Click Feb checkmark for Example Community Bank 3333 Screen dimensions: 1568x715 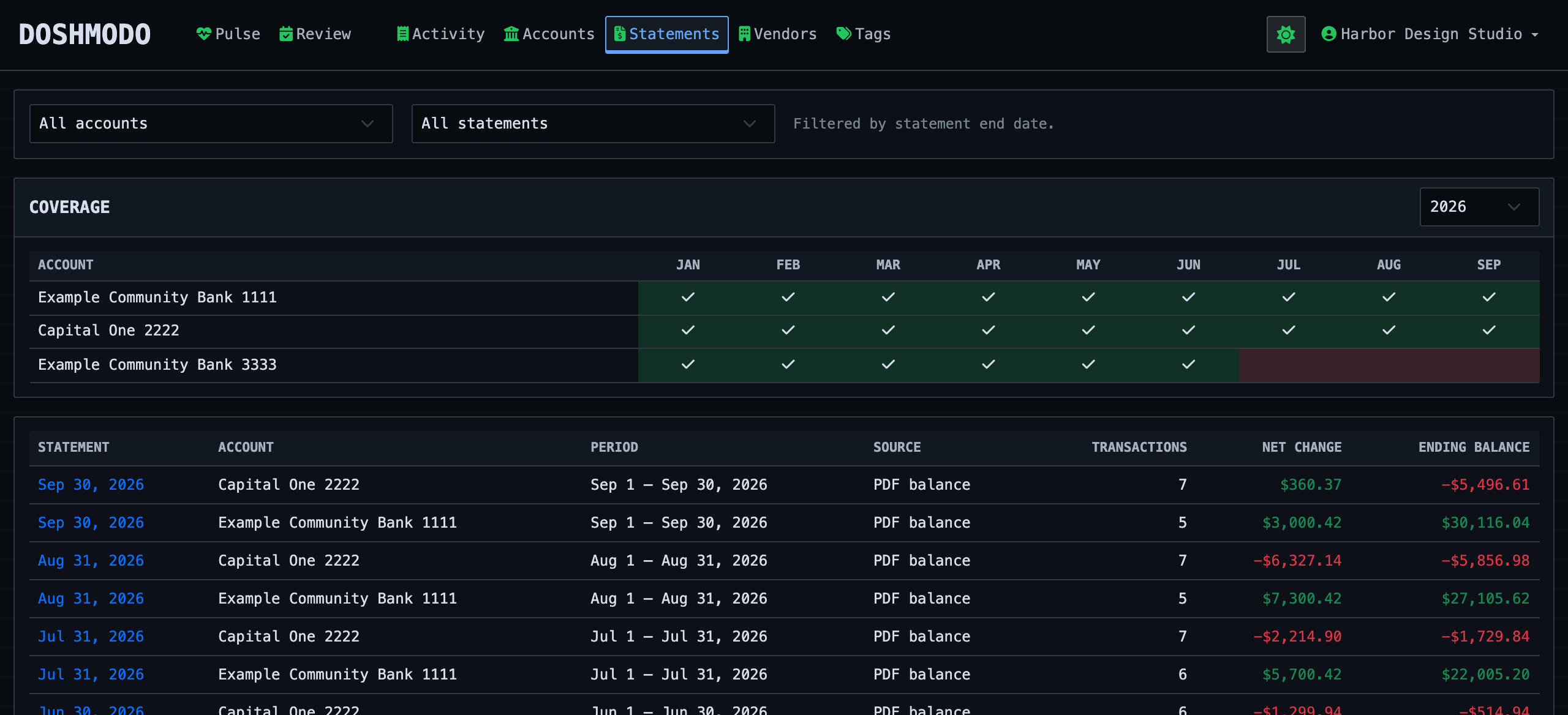coord(788,365)
